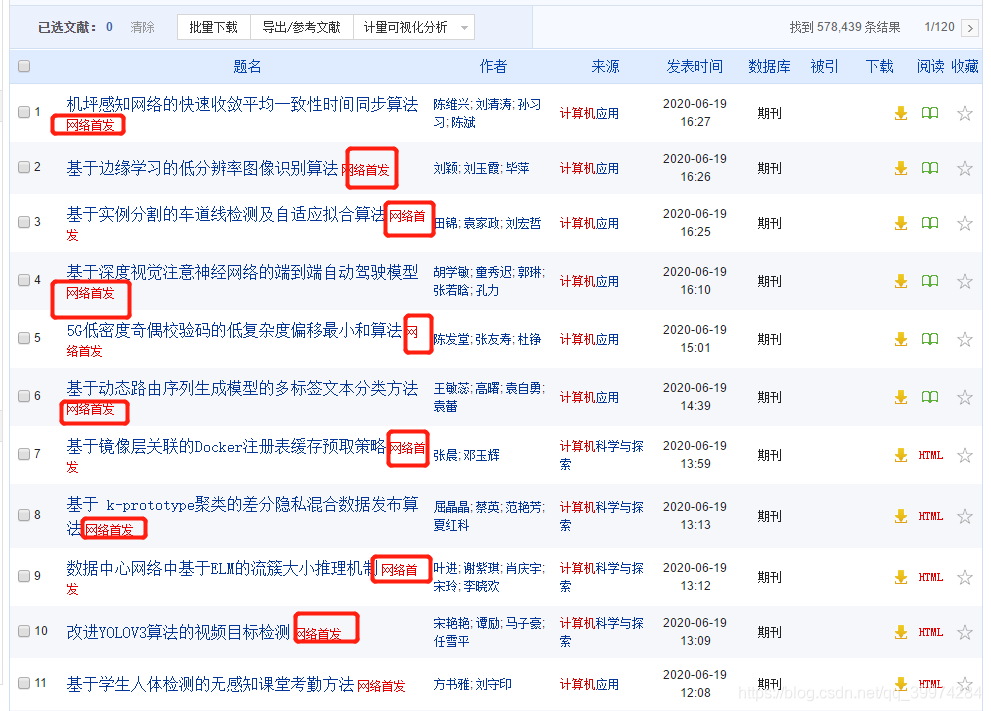Download the paper in row 7
This screenshot has height=711, width=991.
[x=901, y=455]
